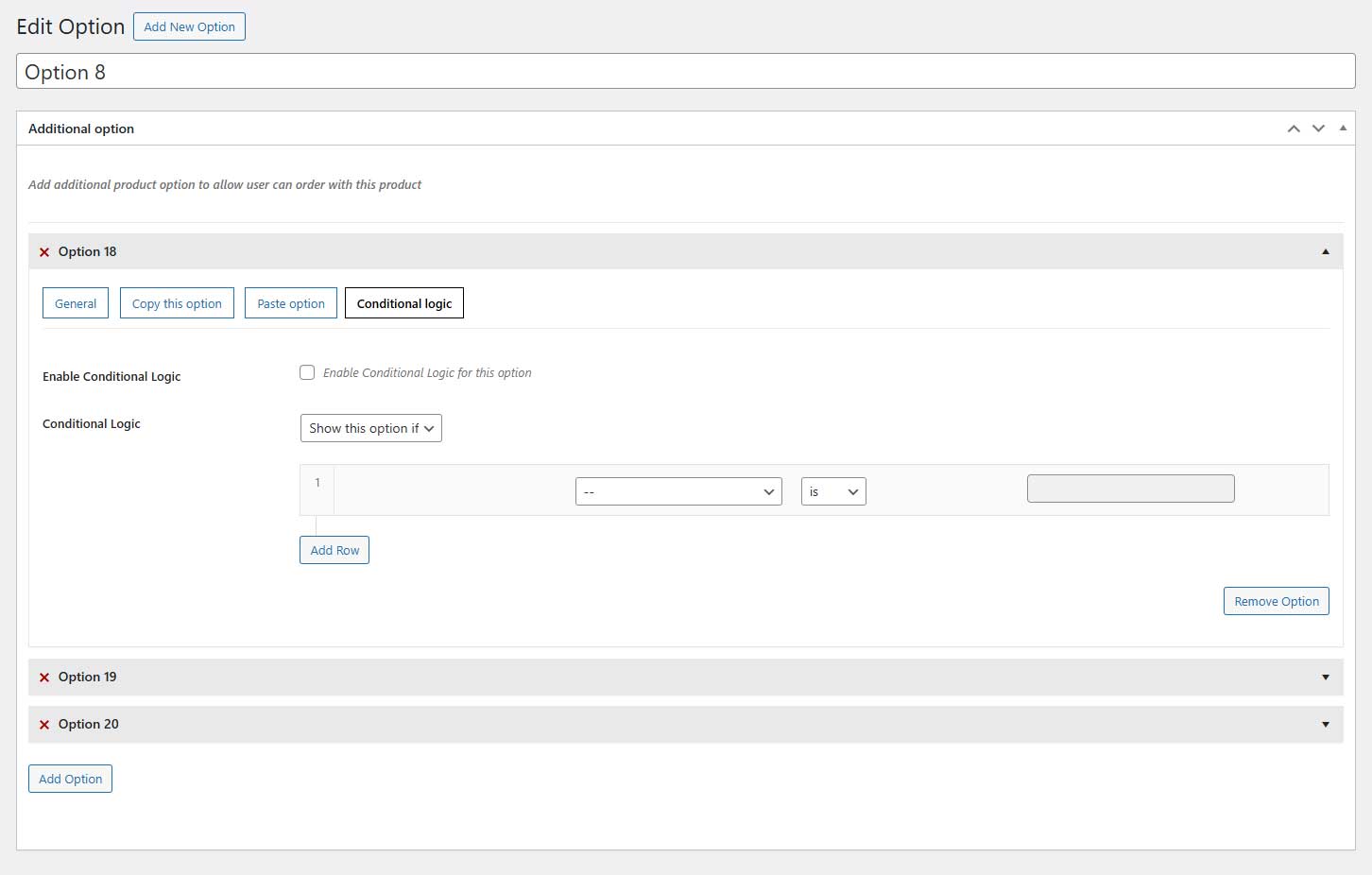Collapse the Additional option panel triangle
The width and height of the screenshot is (1372, 875).
1343,129
